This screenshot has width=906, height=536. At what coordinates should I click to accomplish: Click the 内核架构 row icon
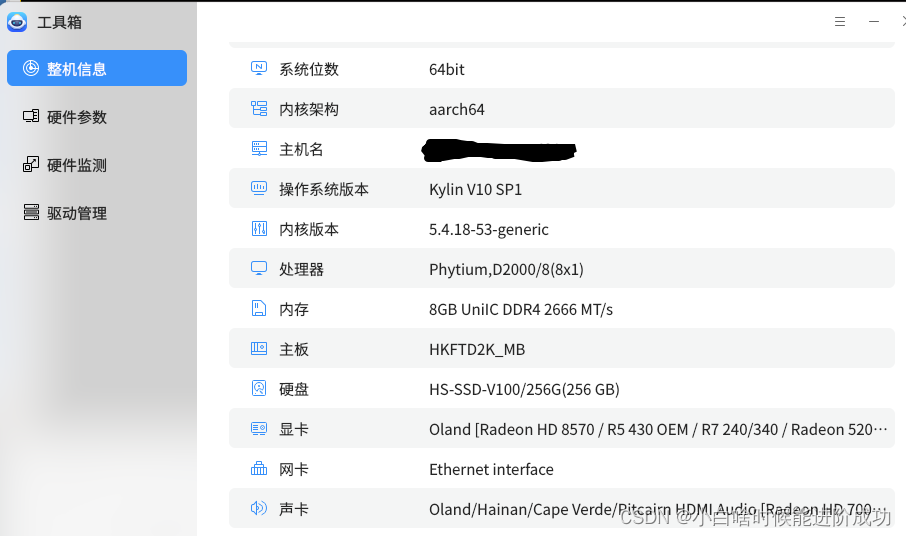tap(259, 109)
